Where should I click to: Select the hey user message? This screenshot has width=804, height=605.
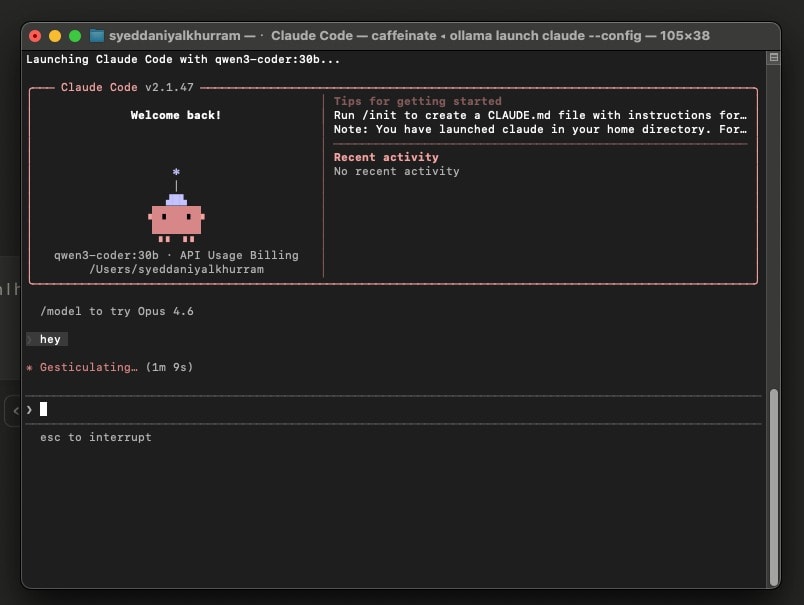coord(48,339)
